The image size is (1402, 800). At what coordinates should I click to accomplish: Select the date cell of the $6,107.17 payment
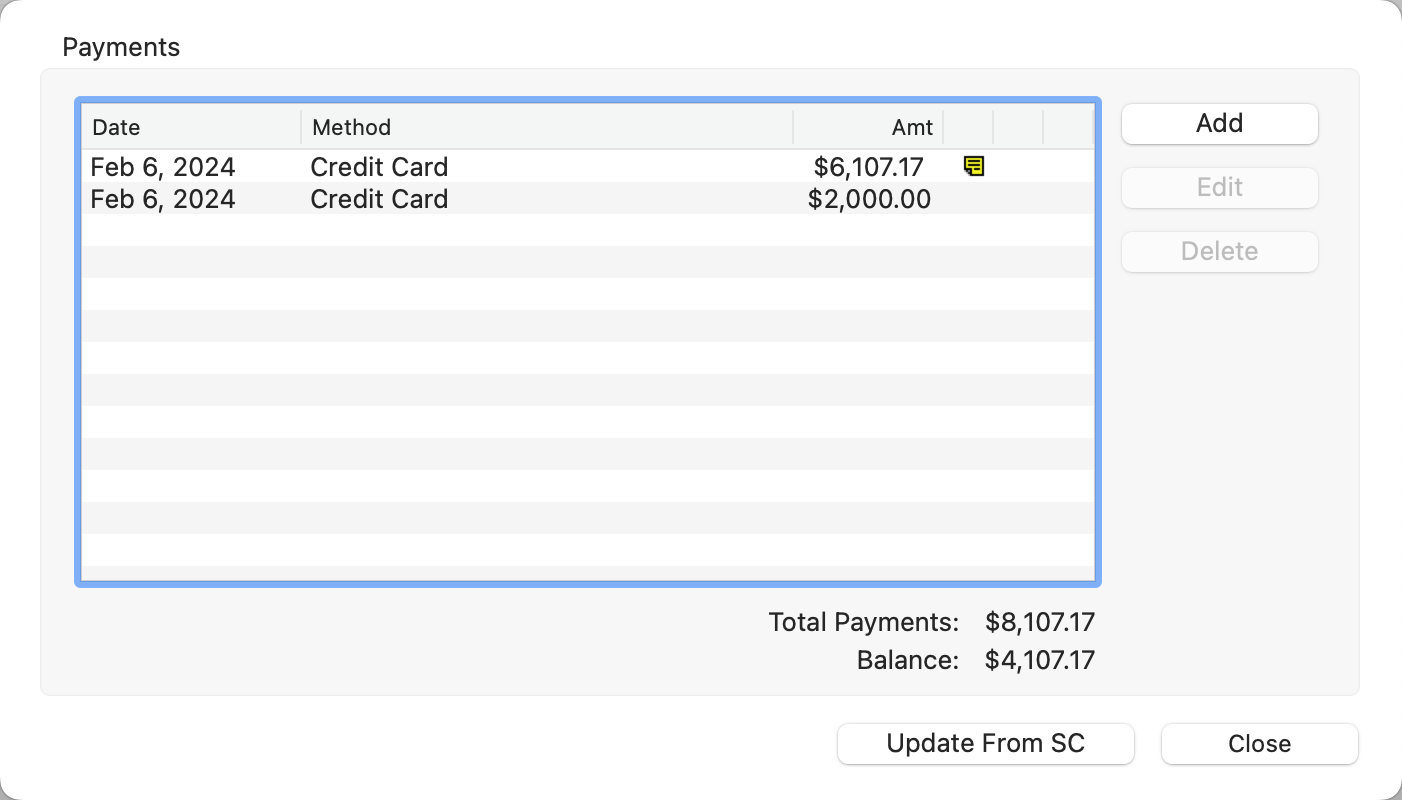tap(163, 167)
